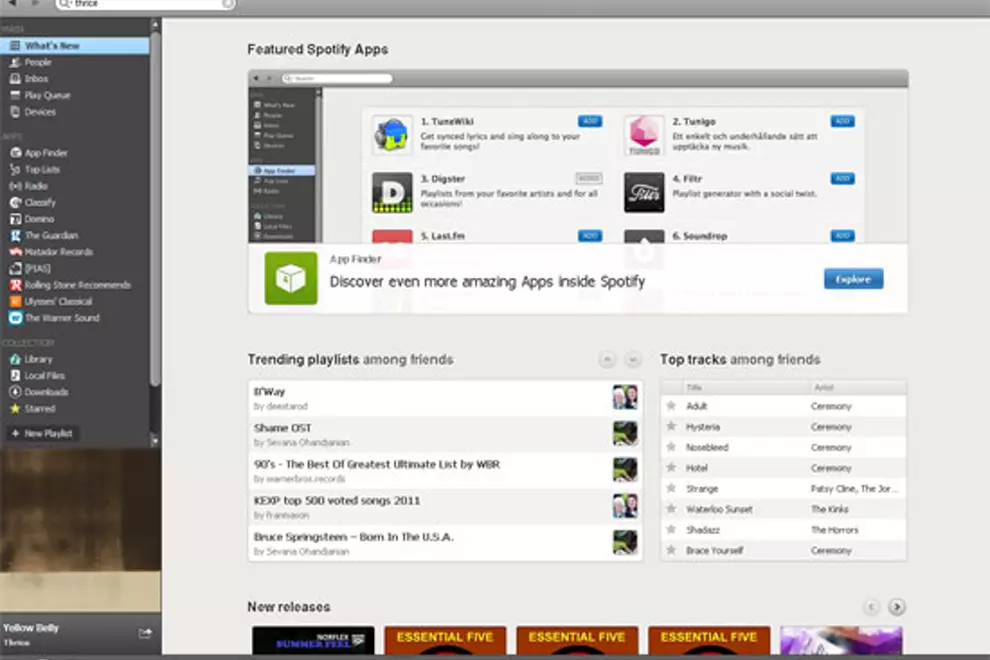Star the Waterloo Sunset track
The image size is (990, 660).
(x=671, y=509)
